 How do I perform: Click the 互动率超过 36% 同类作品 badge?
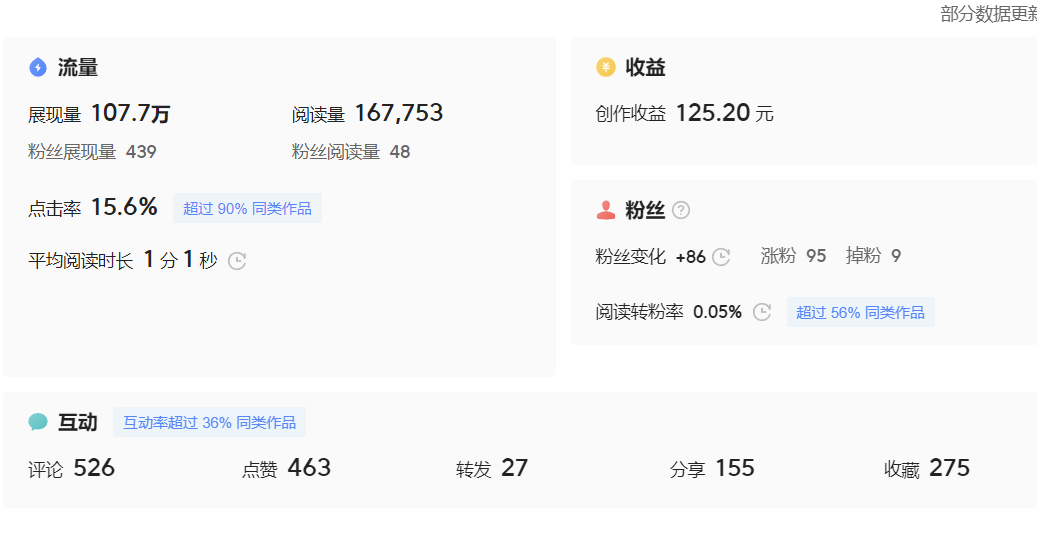tap(209, 422)
